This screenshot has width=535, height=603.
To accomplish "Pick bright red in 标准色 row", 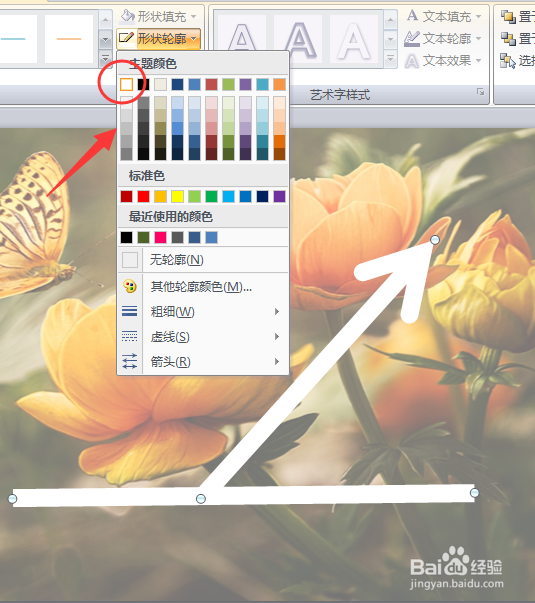I will point(143,197).
